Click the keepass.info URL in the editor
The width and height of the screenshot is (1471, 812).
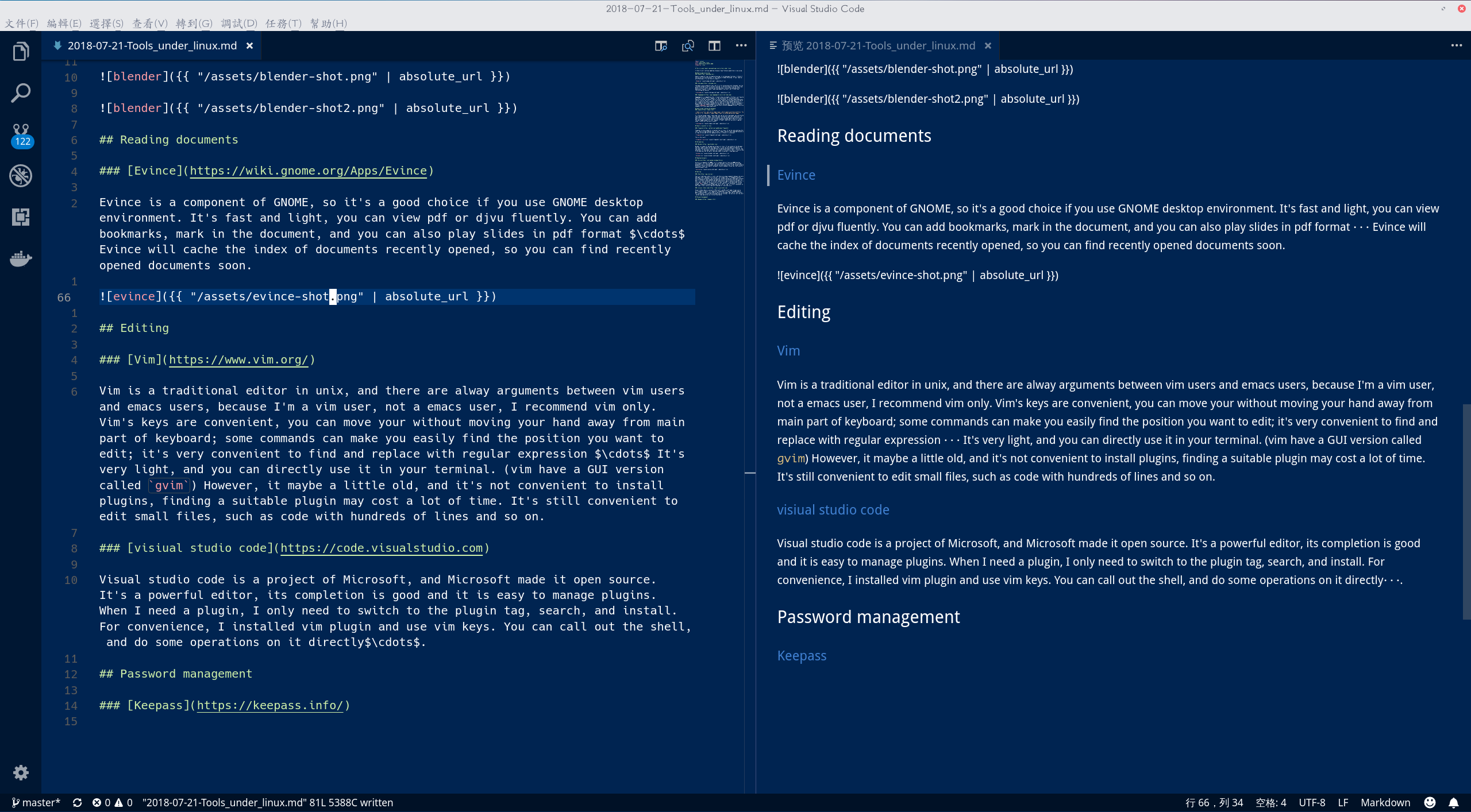(x=270, y=706)
